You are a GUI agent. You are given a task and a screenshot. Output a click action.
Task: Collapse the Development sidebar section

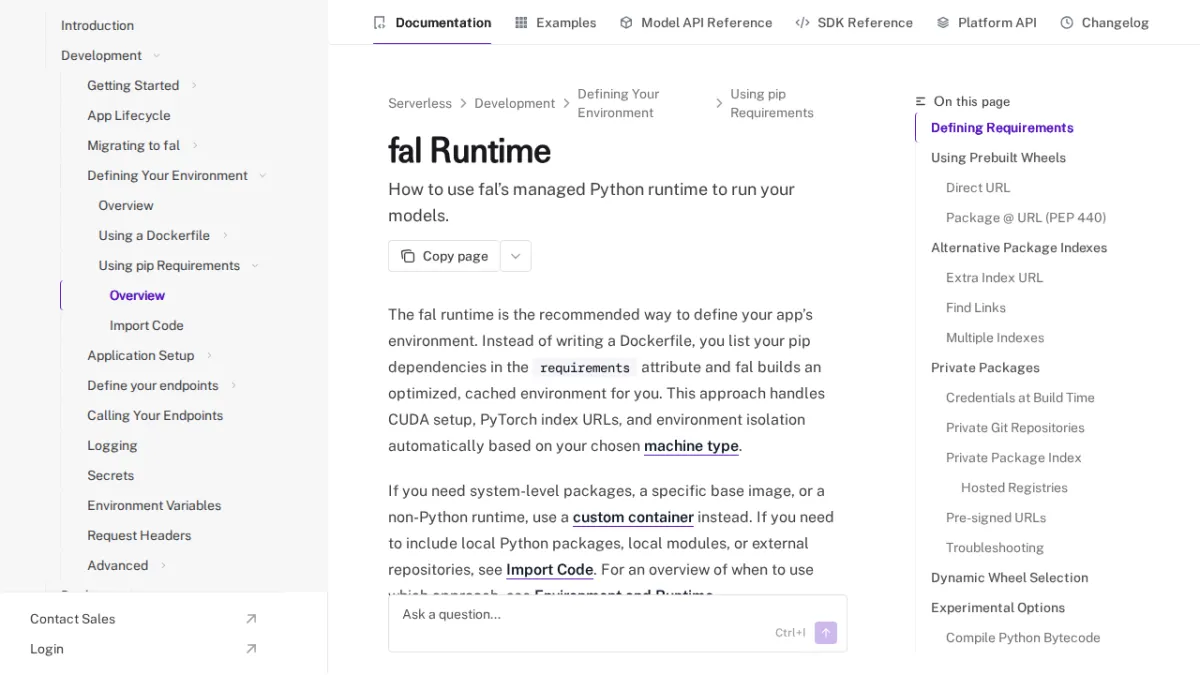point(156,56)
